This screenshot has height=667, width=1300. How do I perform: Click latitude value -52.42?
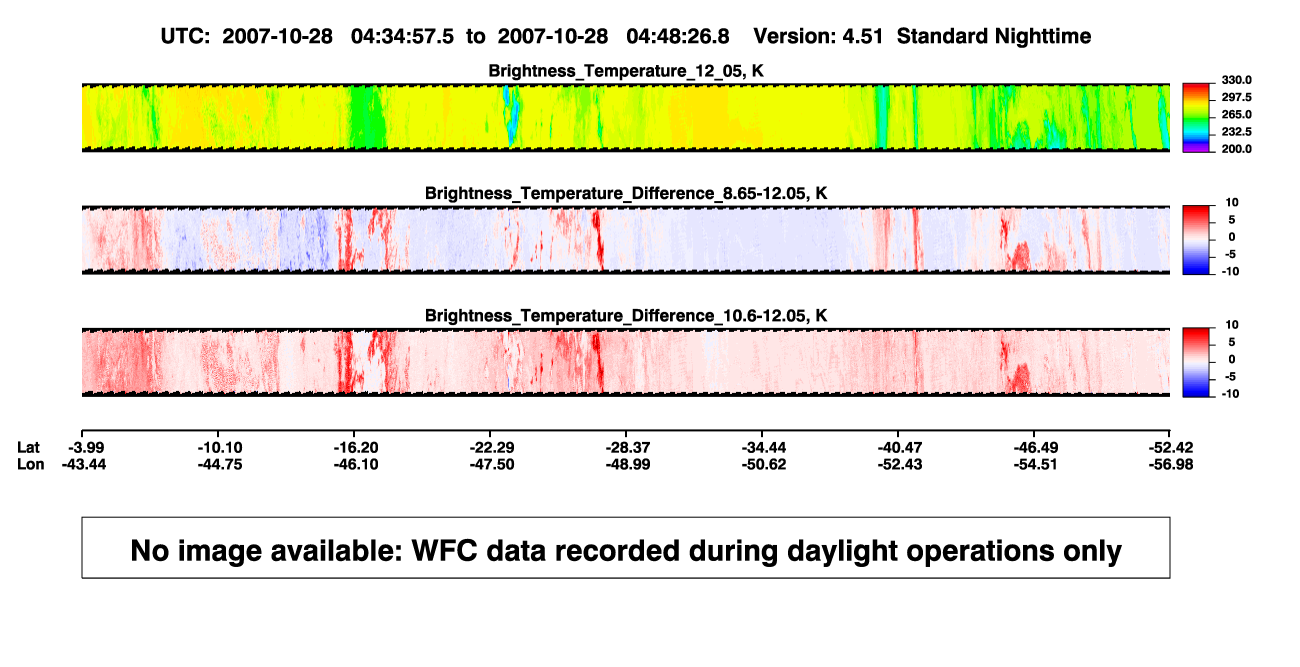(x=1169, y=447)
